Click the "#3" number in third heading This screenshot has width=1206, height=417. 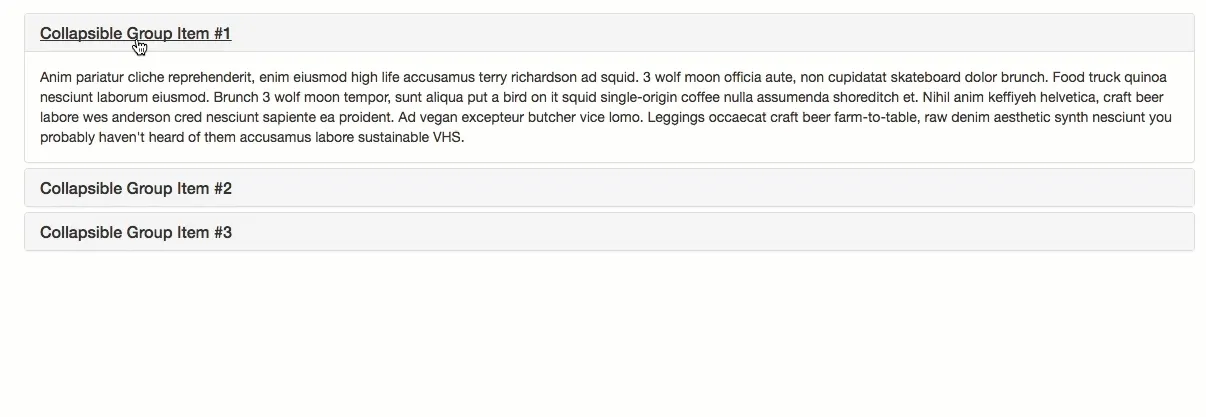(222, 233)
